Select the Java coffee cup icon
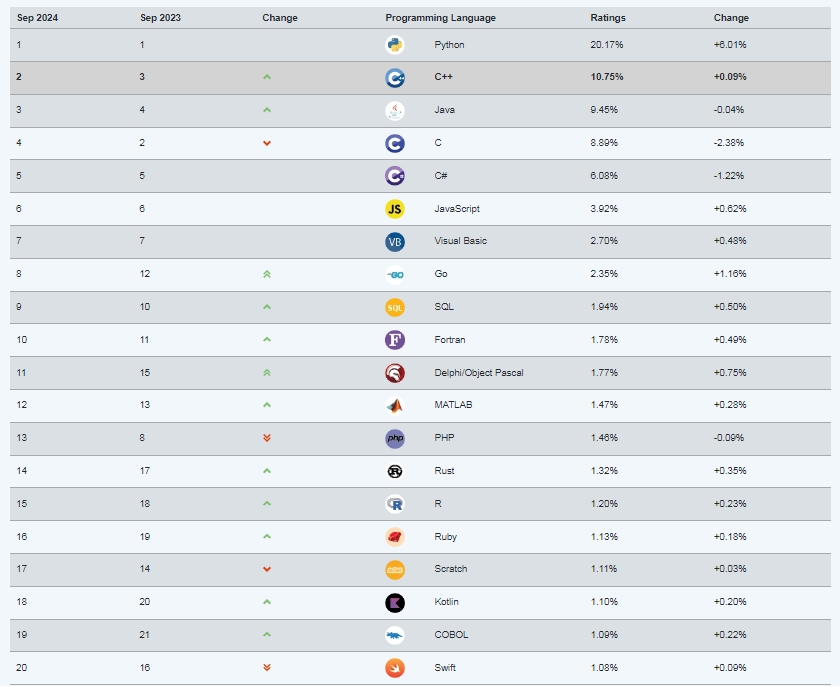Viewport: 840px width, 687px height. 395,111
